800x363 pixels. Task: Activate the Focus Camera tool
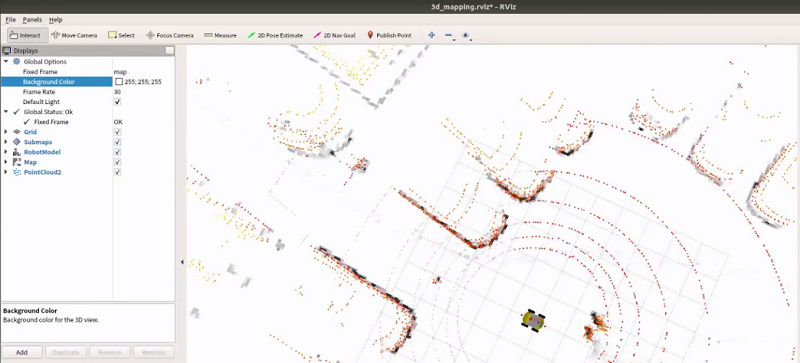coord(170,35)
